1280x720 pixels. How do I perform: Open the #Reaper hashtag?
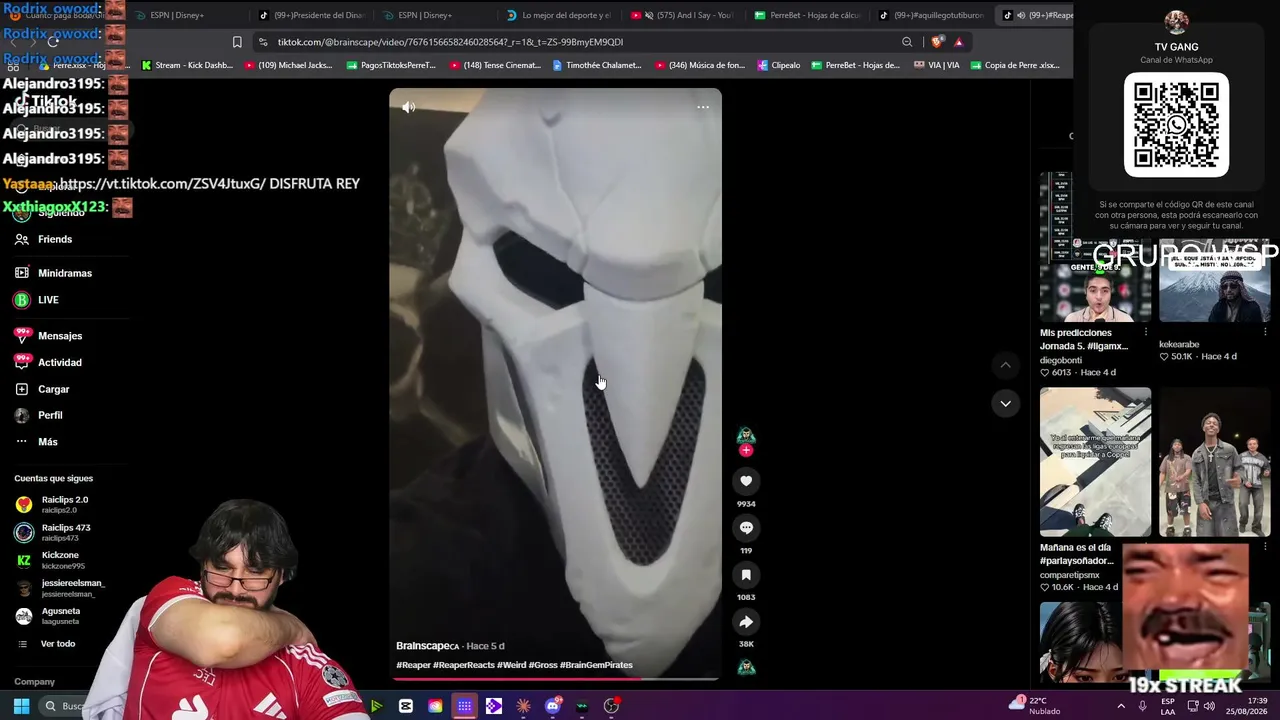coord(413,665)
